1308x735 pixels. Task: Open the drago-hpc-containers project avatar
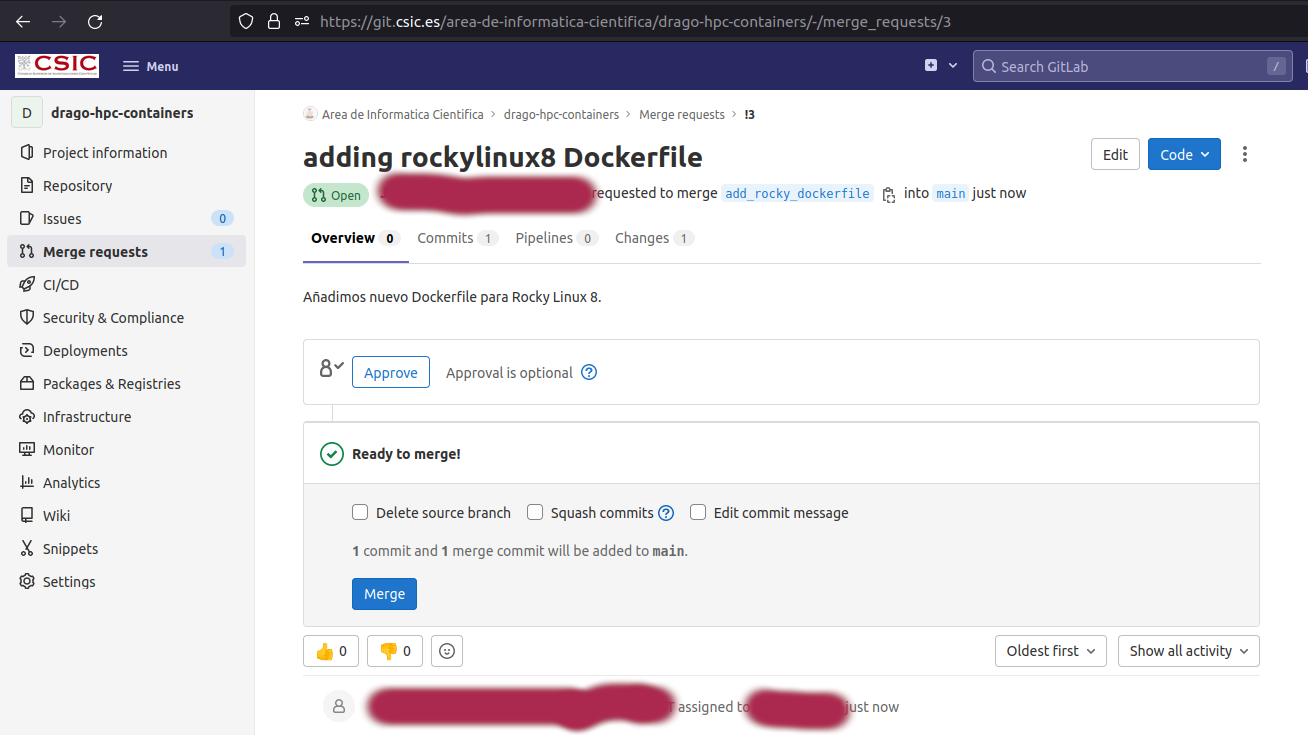point(27,113)
